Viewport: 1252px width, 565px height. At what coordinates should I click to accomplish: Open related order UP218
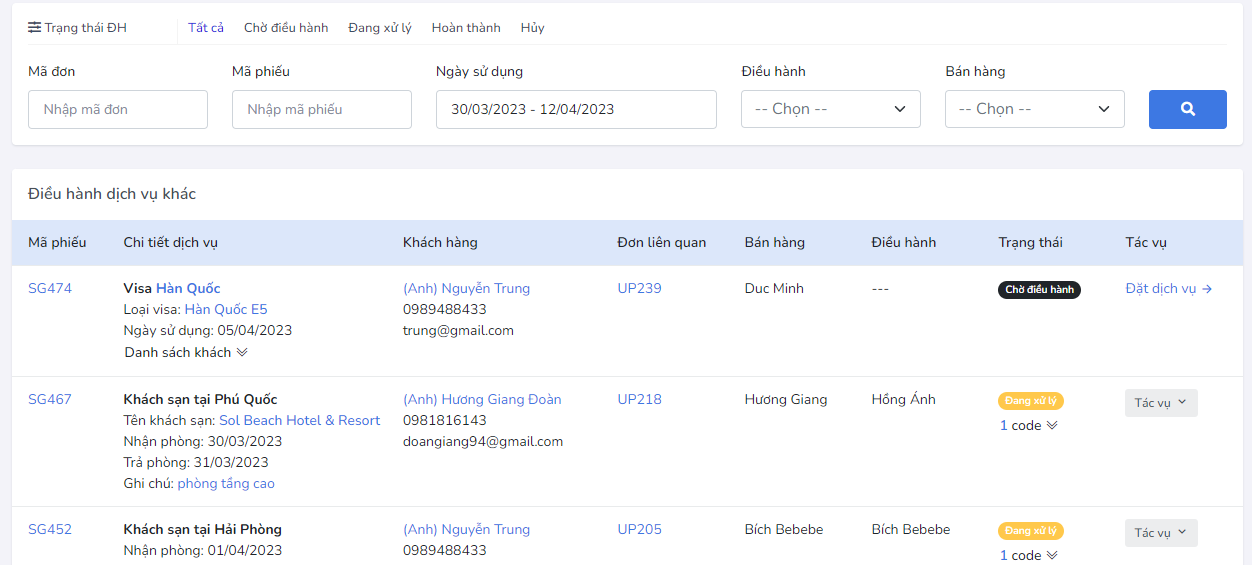(x=639, y=400)
